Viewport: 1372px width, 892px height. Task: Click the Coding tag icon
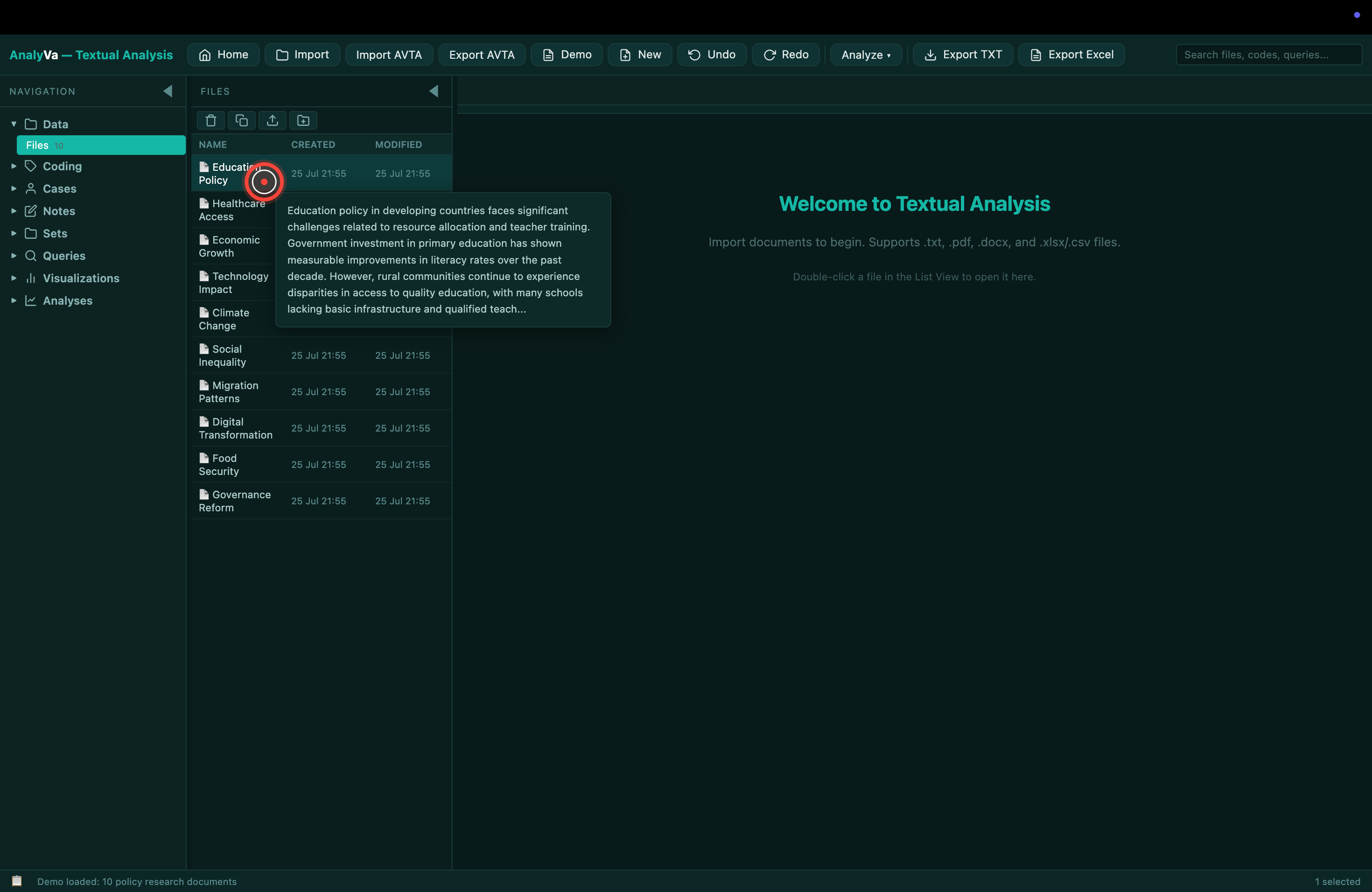coord(30,166)
